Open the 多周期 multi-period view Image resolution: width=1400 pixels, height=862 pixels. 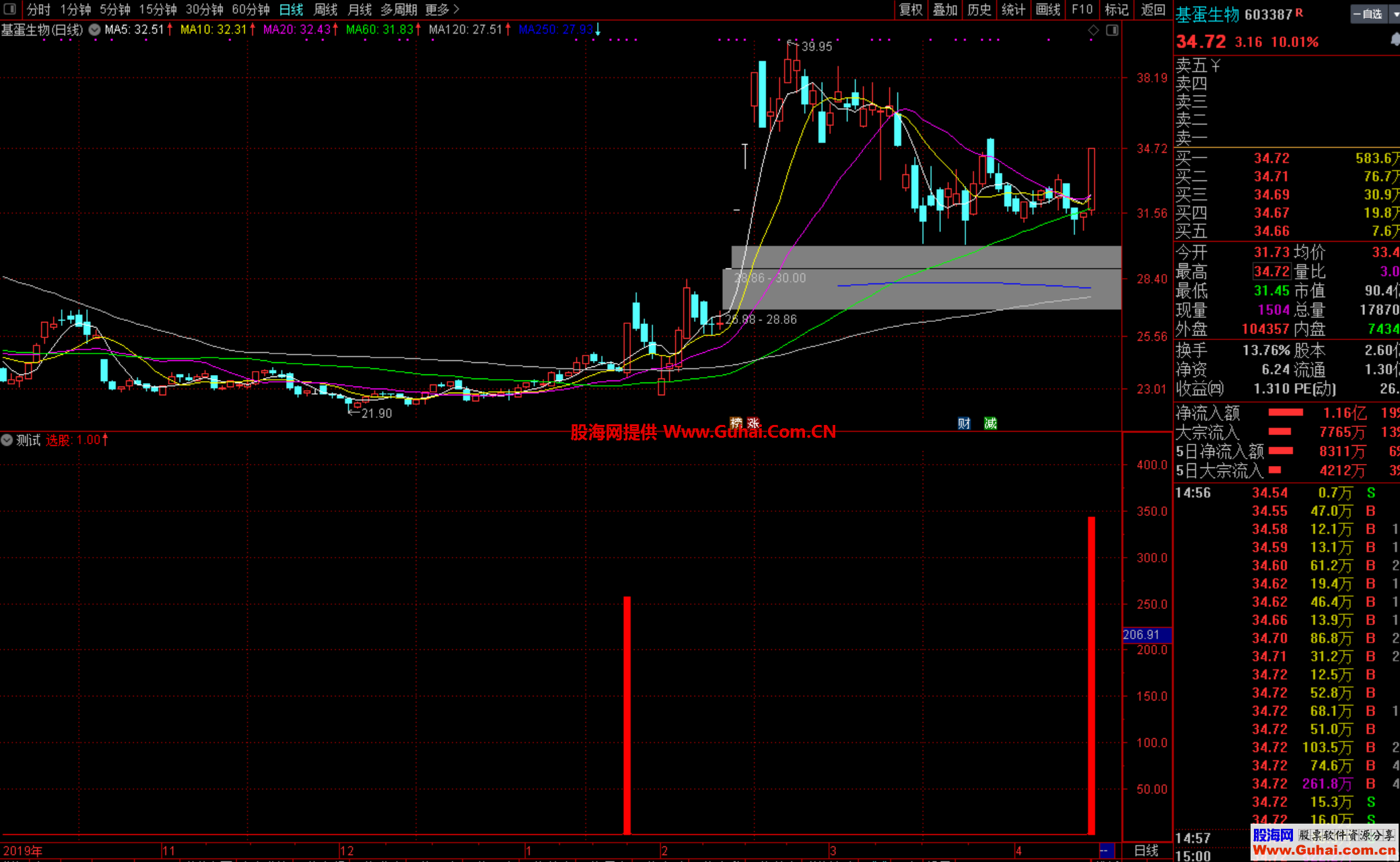tap(399, 9)
